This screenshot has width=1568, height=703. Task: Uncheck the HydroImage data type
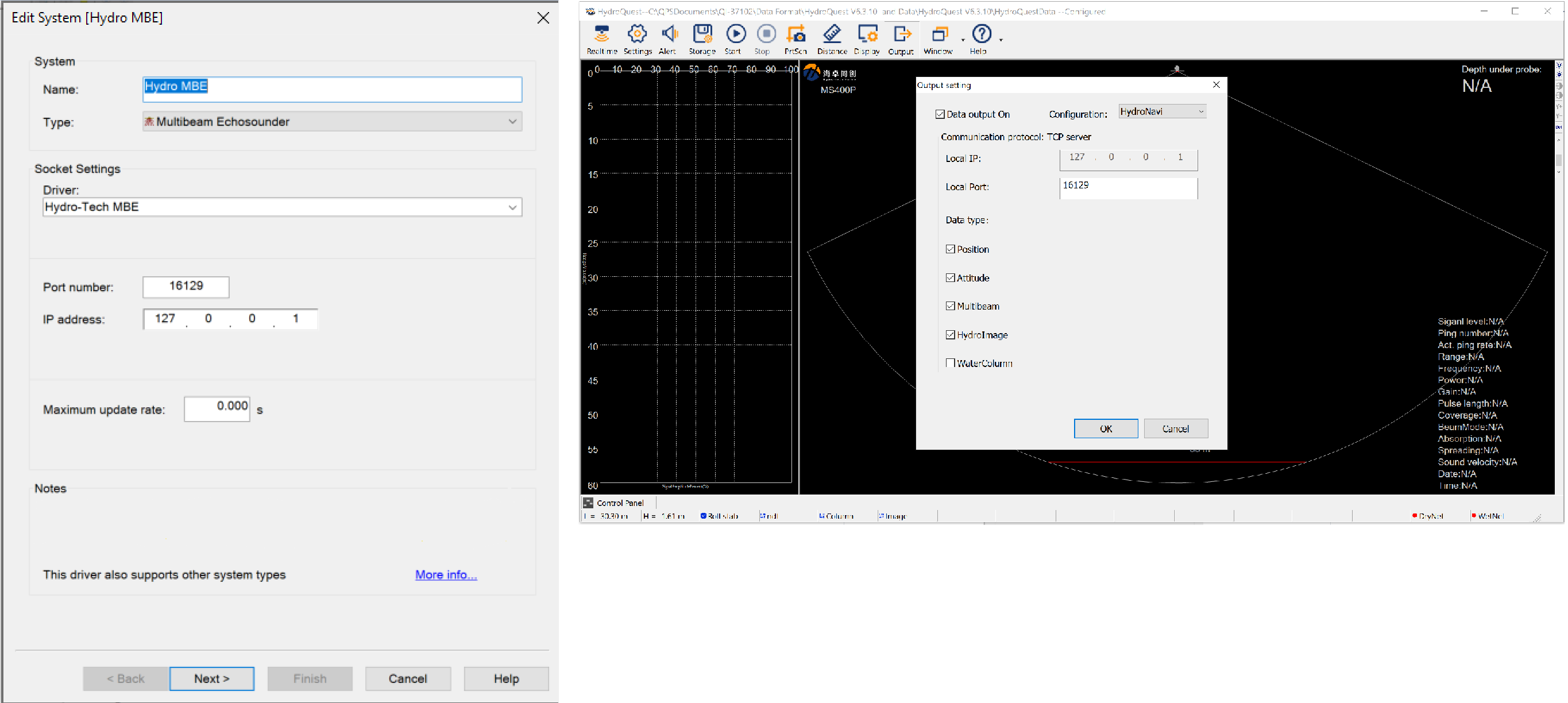click(950, 335)
